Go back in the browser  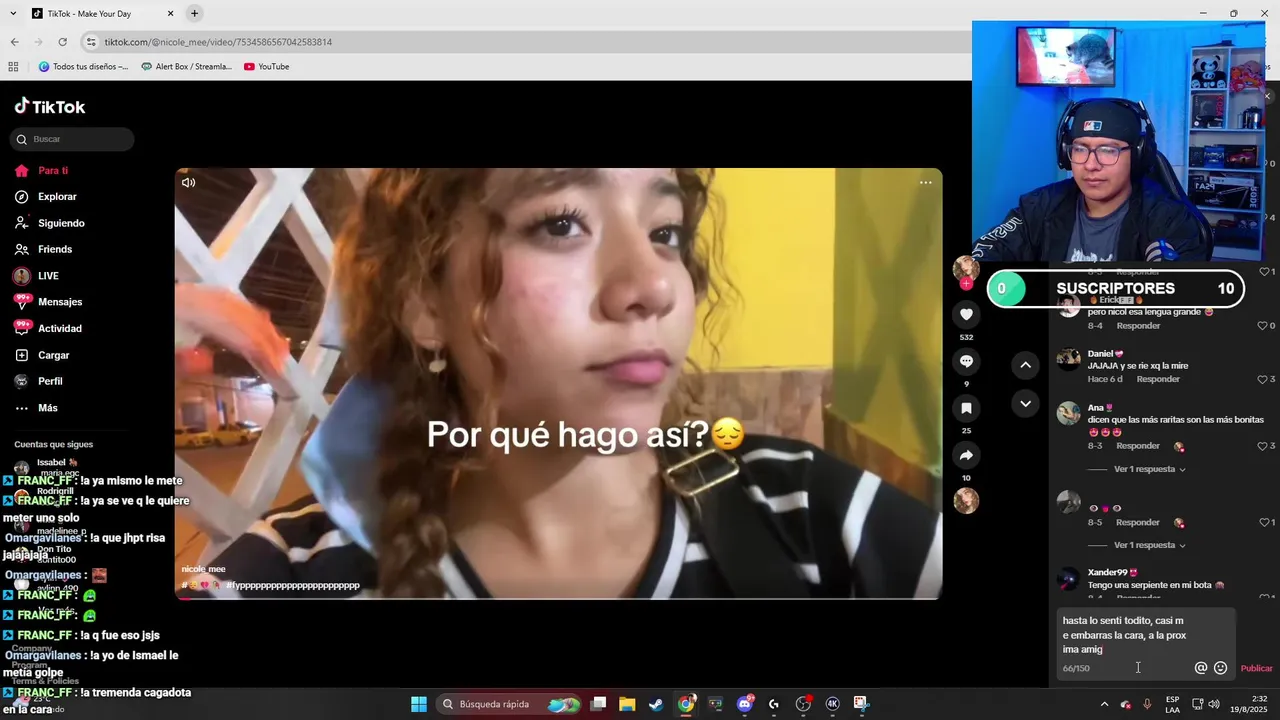click(x=14, y=42)
